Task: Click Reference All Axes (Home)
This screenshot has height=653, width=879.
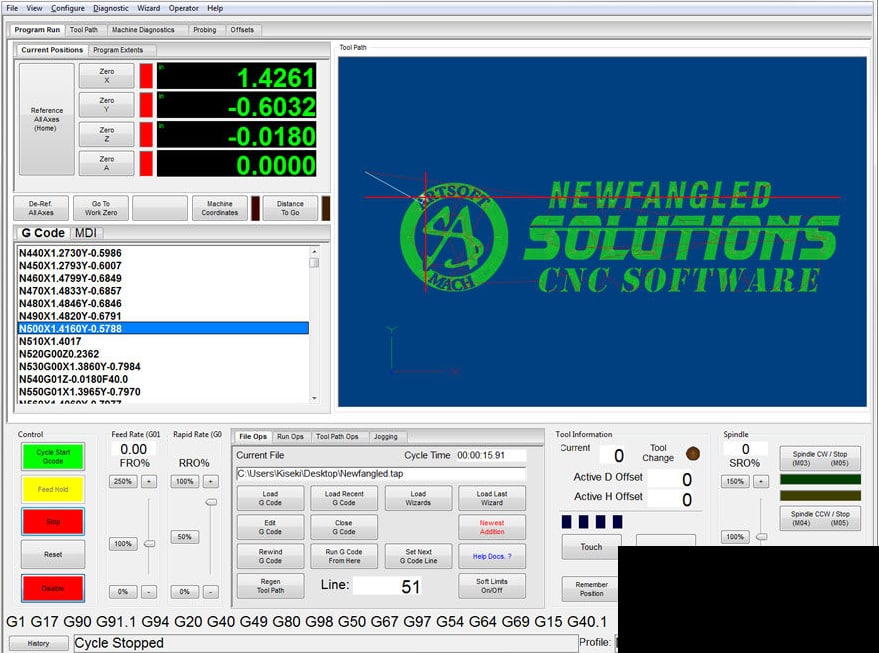Action: click(47, 119)
